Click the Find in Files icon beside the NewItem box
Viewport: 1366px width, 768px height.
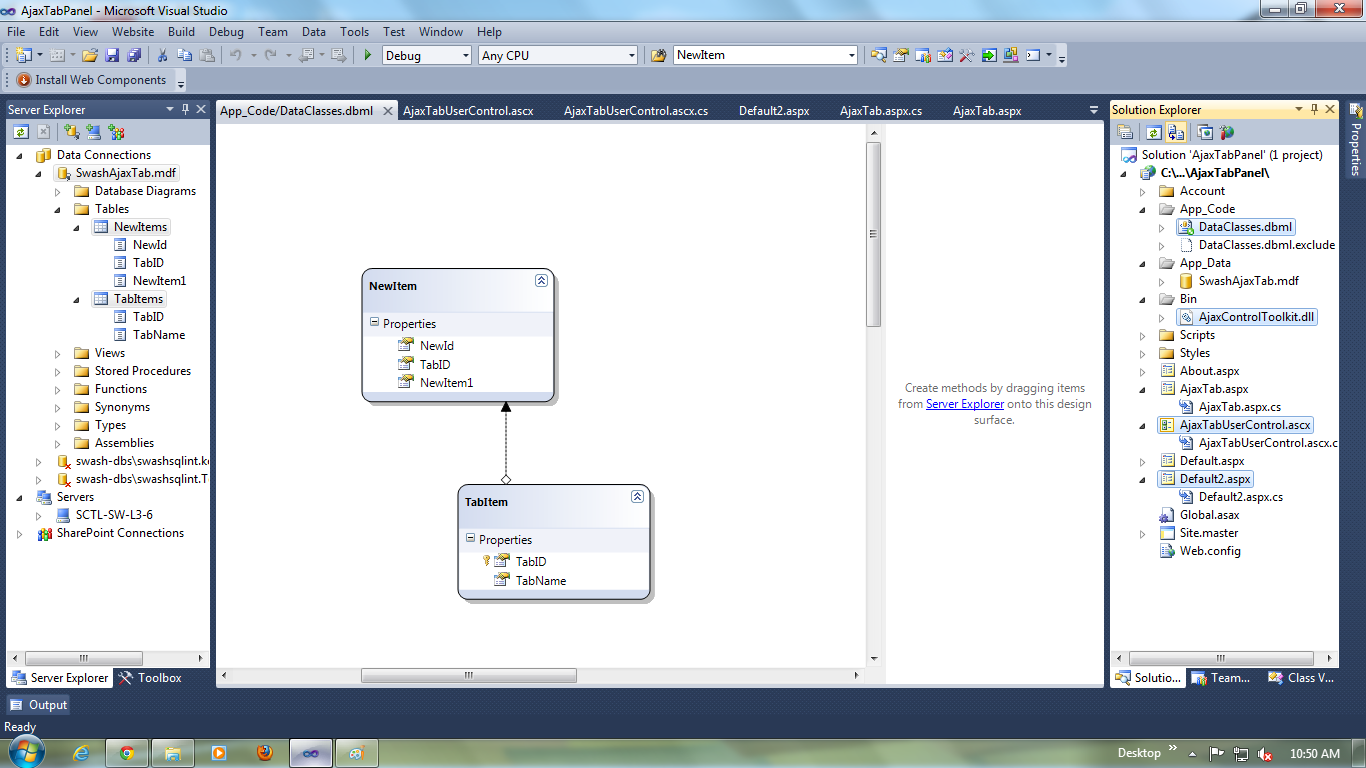(658, 55)
